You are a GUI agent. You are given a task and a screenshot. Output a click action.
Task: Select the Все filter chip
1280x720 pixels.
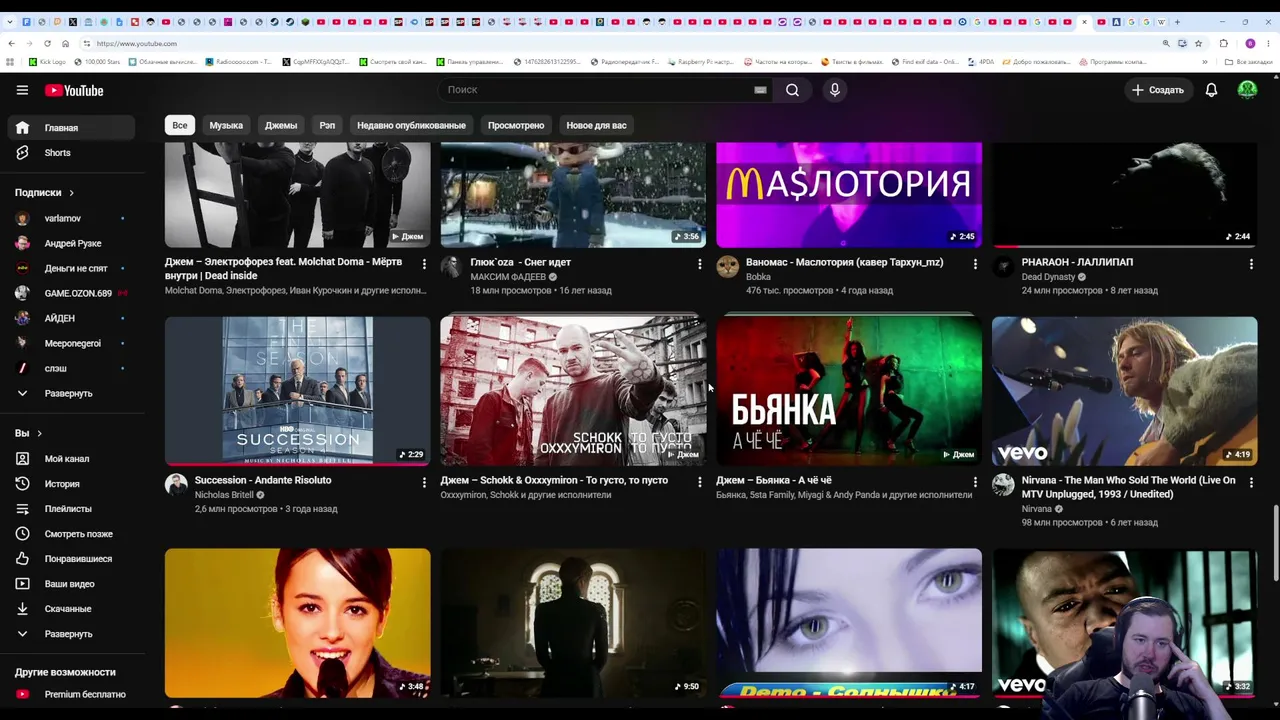180,125
